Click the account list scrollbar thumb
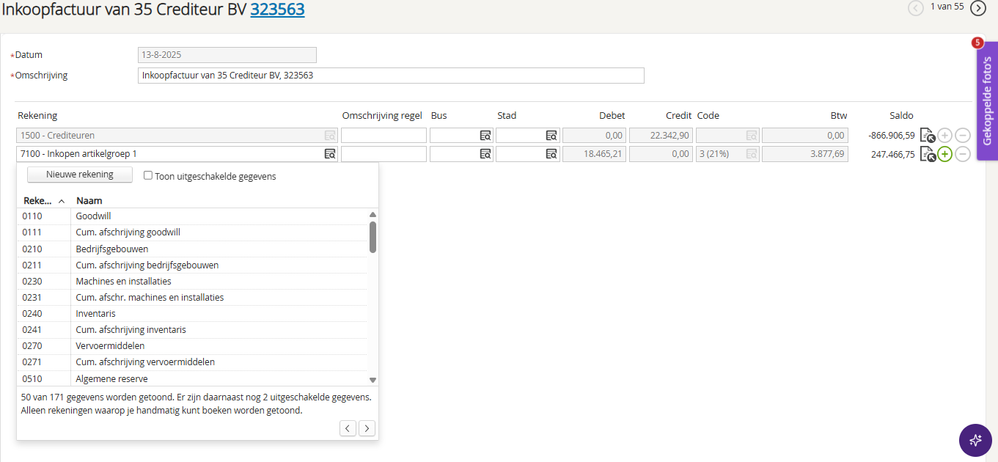This screenshot has height=462, width=998. tap(372, 237)
